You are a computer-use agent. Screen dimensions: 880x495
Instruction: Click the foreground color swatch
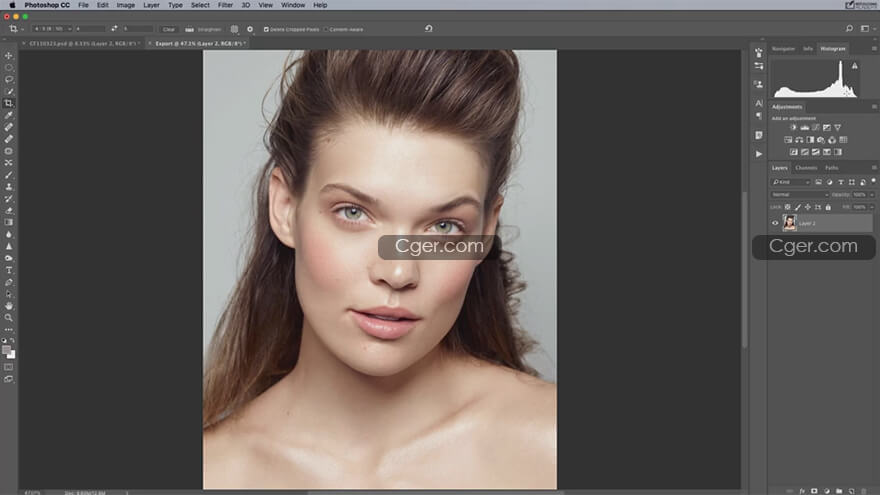(x=7, y=350)
